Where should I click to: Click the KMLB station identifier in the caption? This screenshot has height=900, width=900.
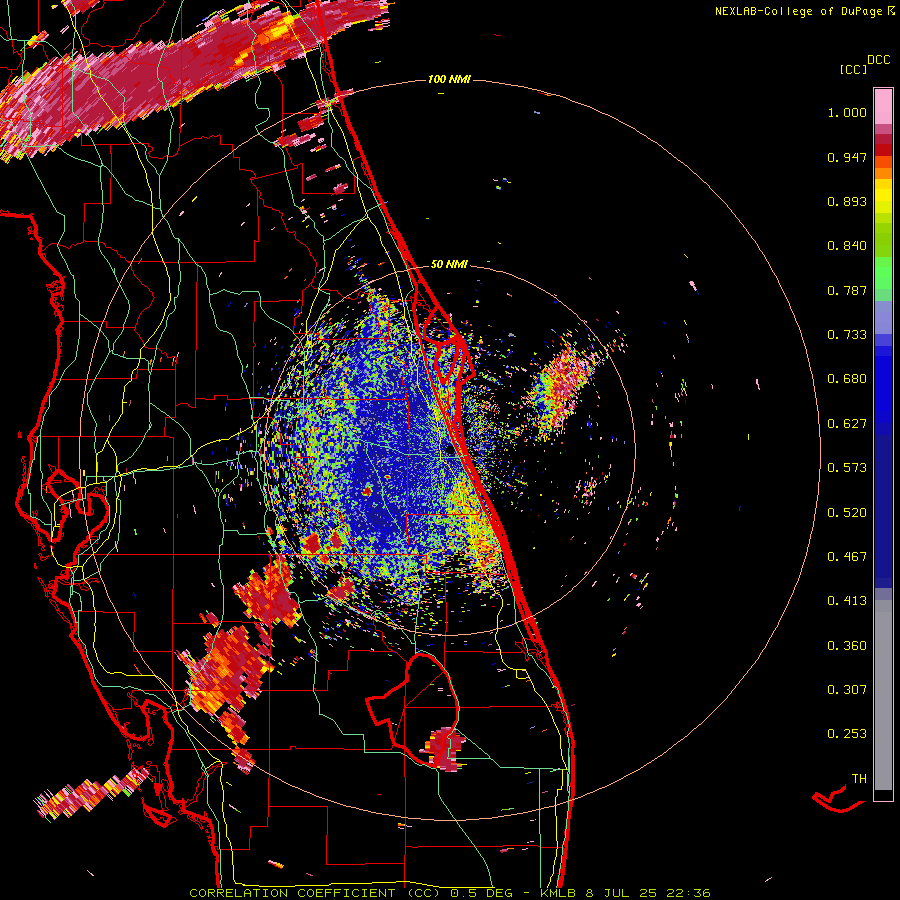[559, 893]
